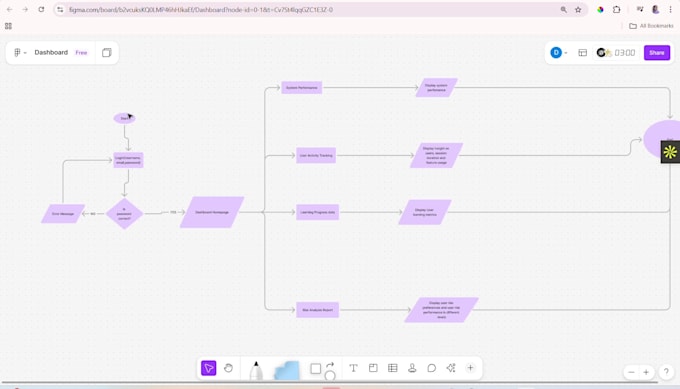This screenshot has width=680, height=389.
Task: Select the Display system performance shape
Action: click(436, 88)
